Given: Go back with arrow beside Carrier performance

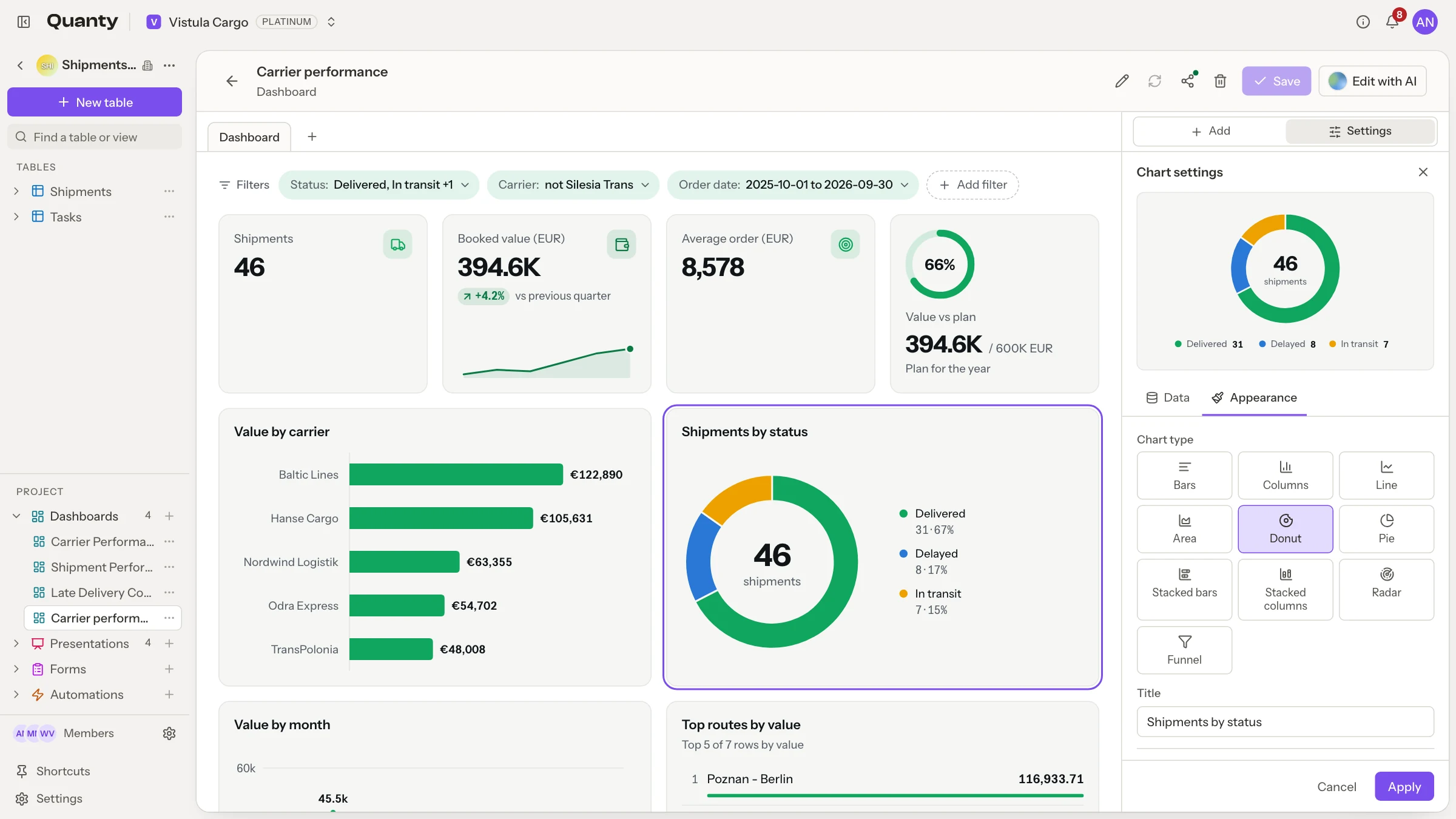Looking at the screenshot, I should [x=232, y=81].
